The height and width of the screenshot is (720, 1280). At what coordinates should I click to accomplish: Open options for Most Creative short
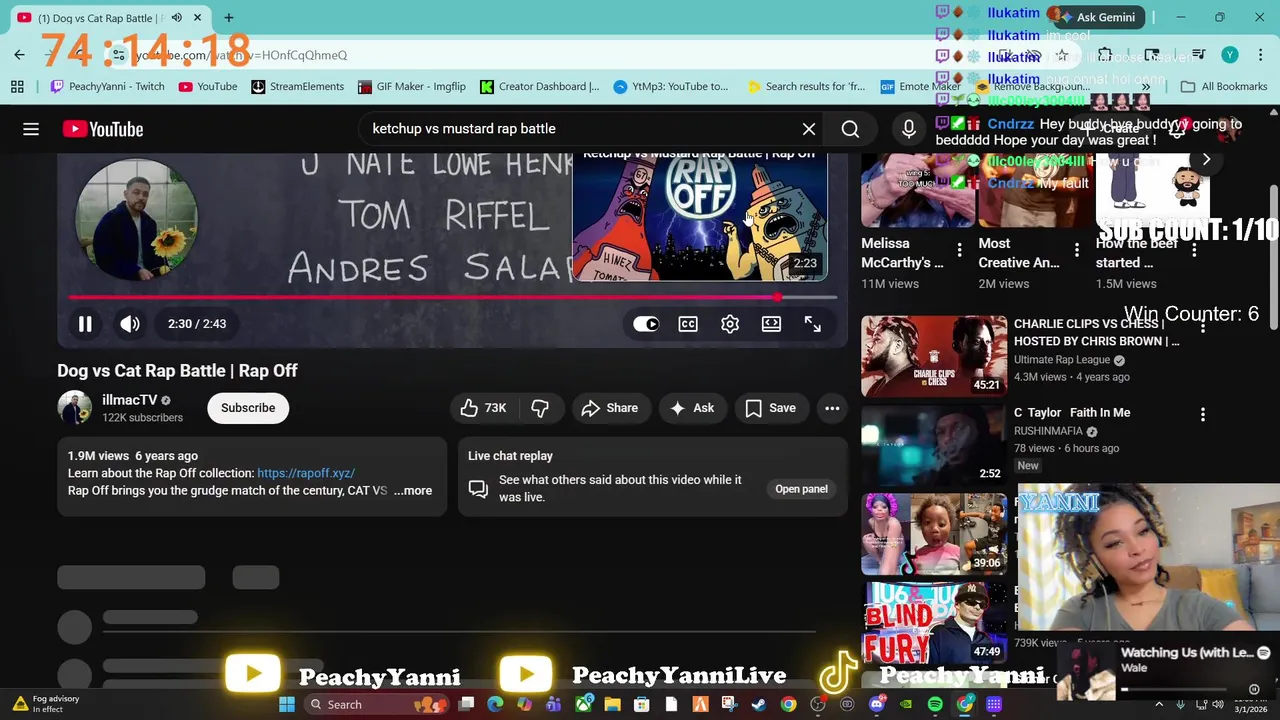pos(1076,250)
